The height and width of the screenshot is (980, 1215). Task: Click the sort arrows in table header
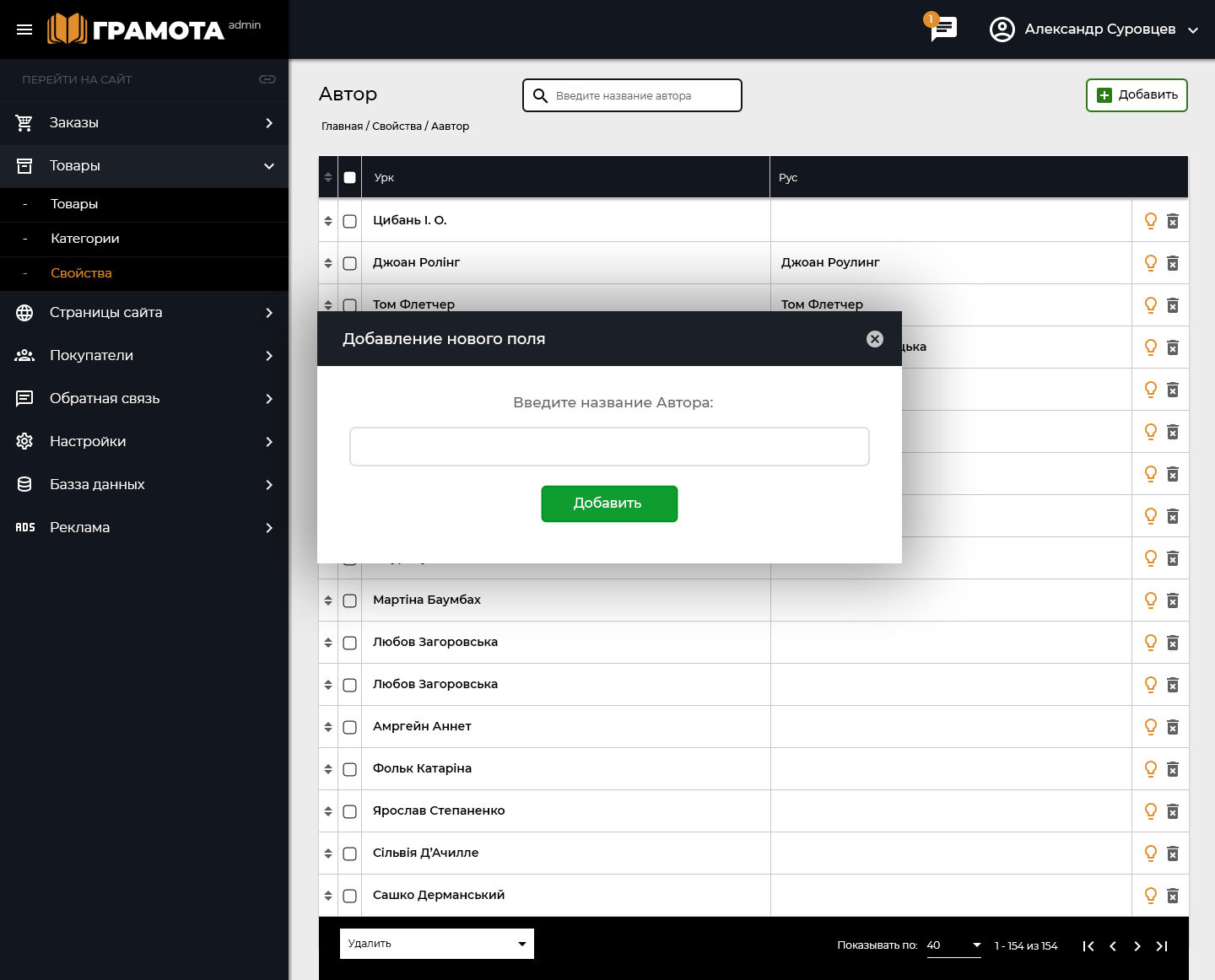[x=328, y=177]
